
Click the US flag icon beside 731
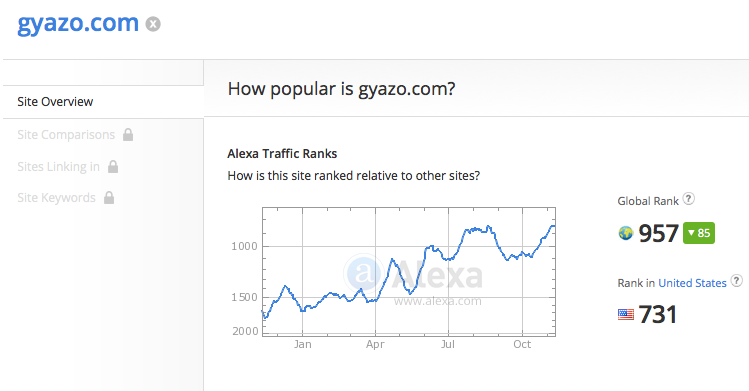626,314
